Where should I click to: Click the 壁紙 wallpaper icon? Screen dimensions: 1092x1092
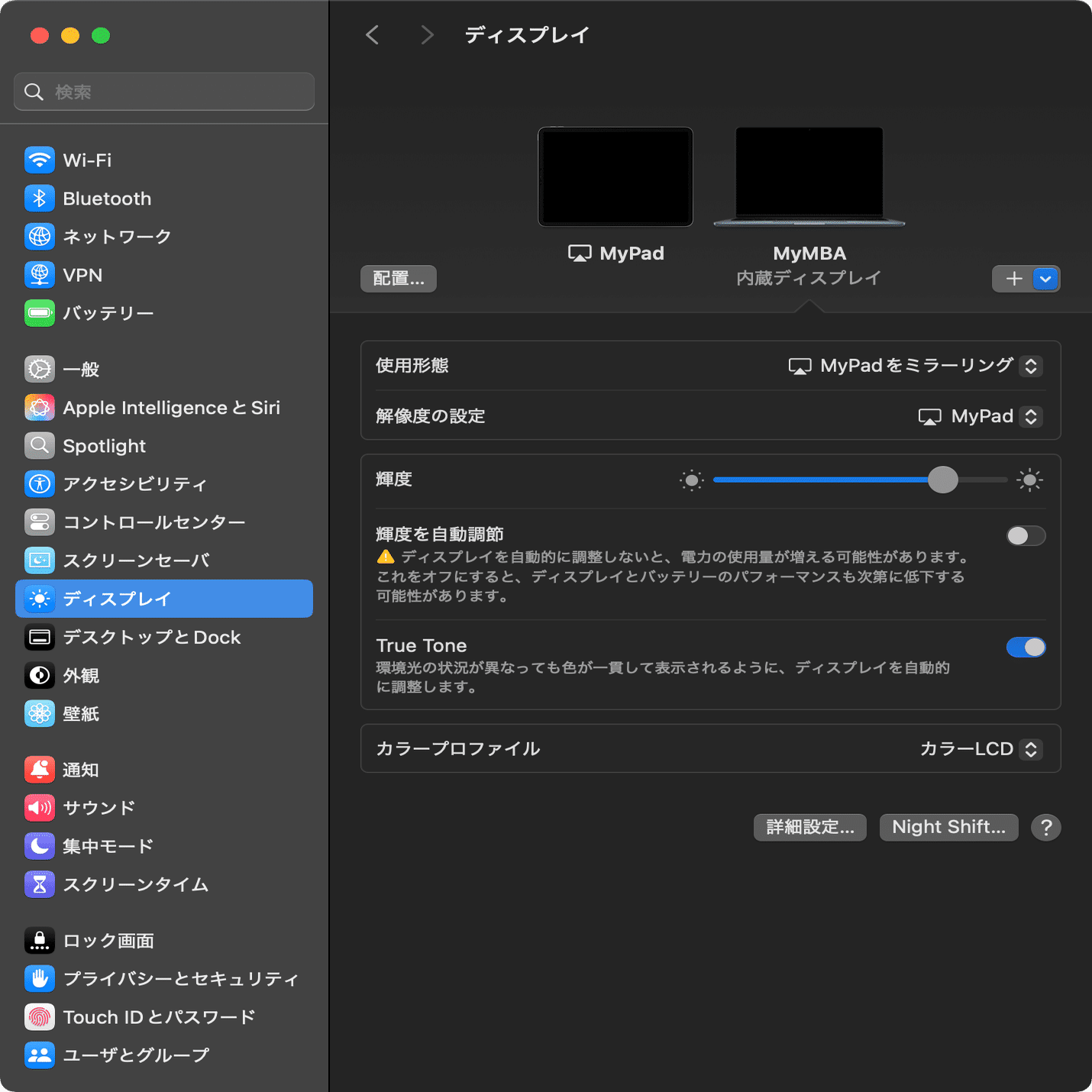[39, 713]
